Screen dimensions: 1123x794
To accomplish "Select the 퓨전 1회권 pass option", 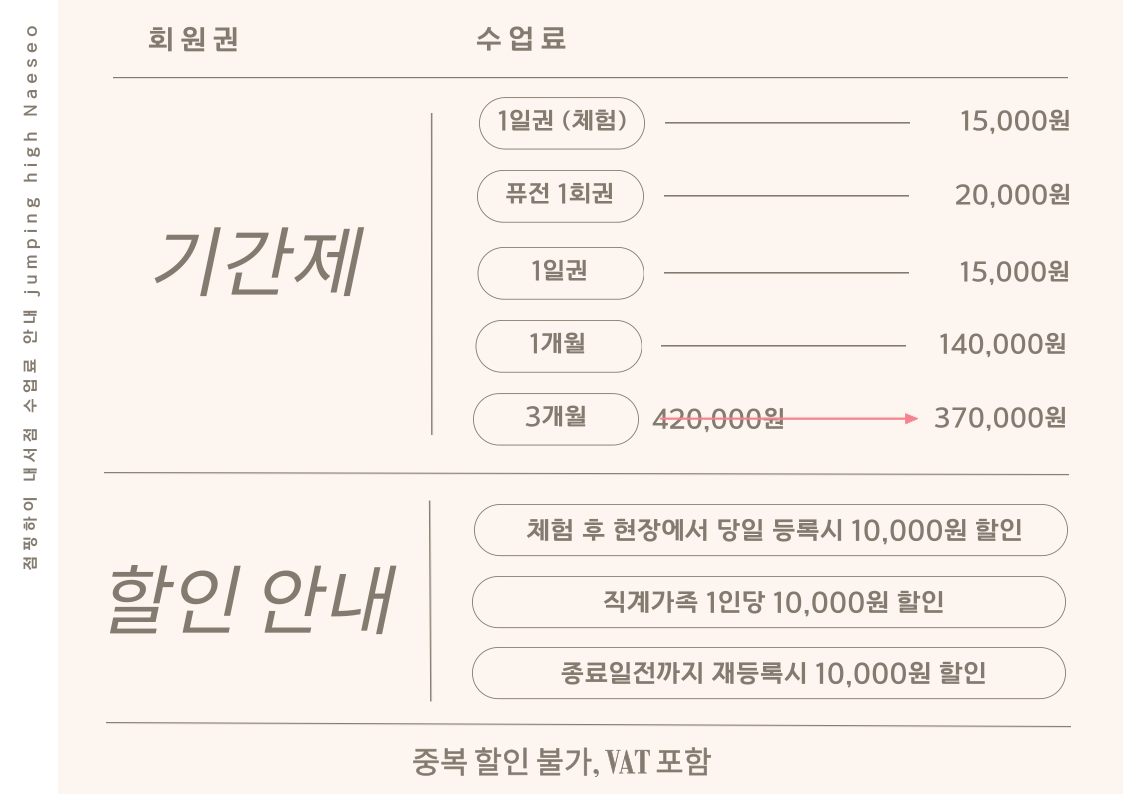I will (559, 197).
